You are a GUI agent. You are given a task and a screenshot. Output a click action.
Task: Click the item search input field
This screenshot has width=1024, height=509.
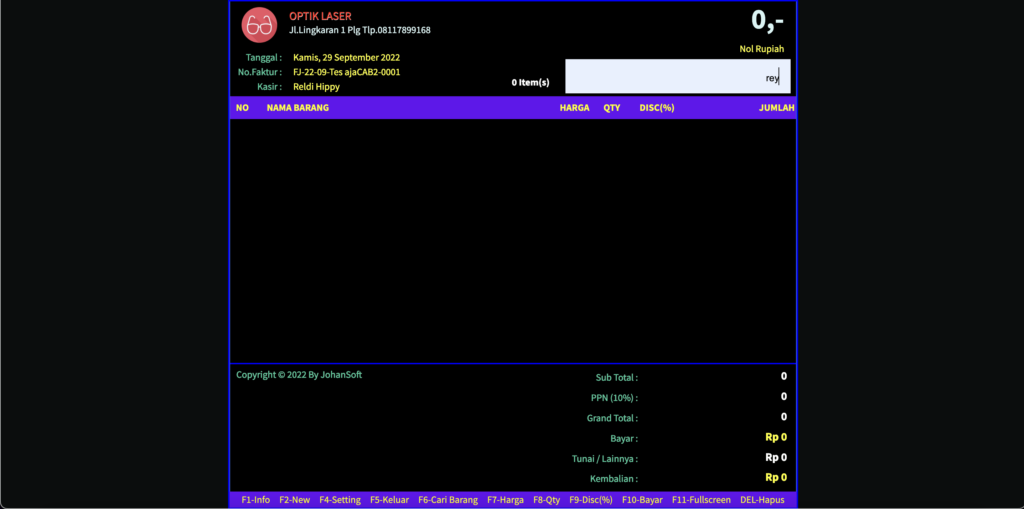(x=678, y=77)
